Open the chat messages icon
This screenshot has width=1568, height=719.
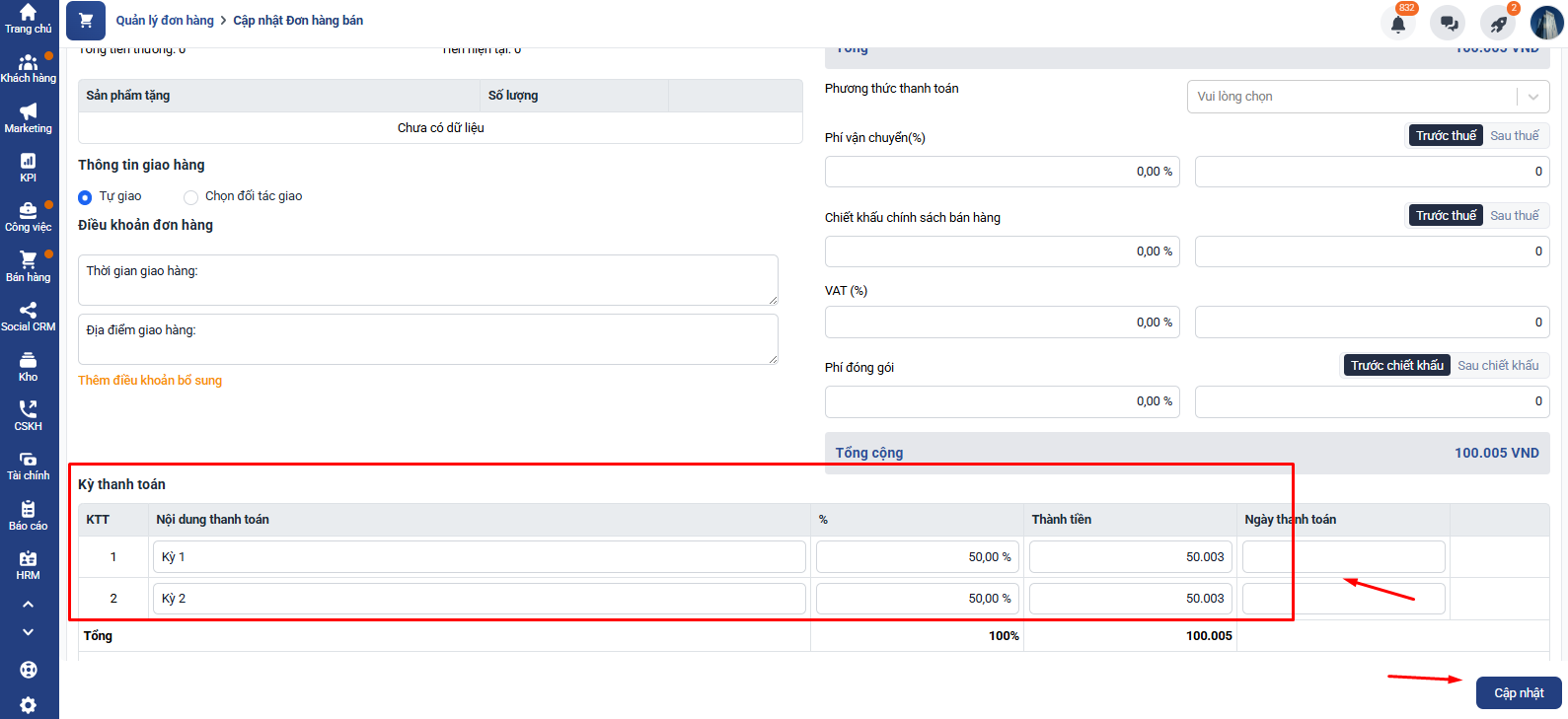(x=1448, y=24)
